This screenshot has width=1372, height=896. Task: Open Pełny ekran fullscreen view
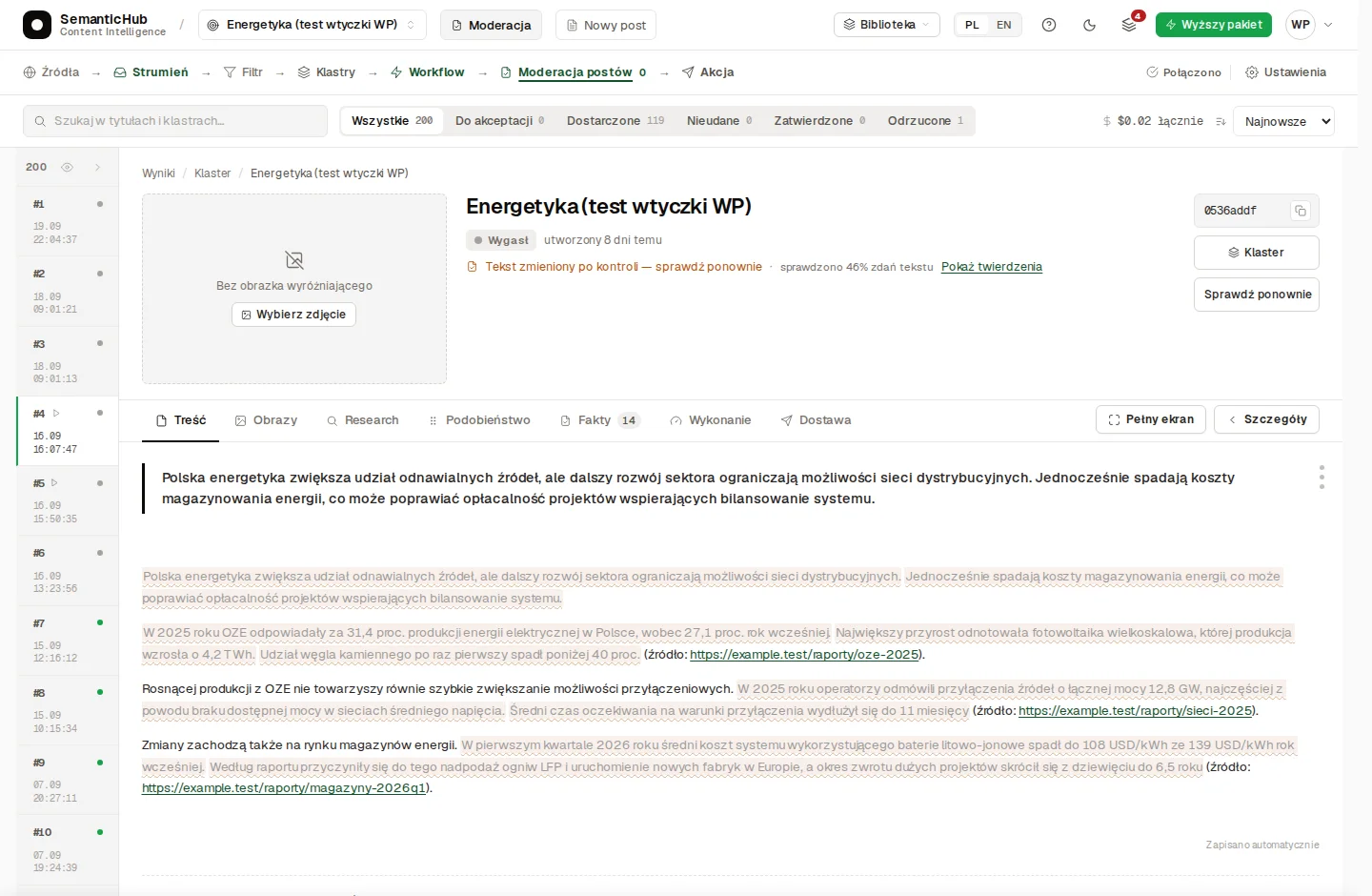(1151, 419)
